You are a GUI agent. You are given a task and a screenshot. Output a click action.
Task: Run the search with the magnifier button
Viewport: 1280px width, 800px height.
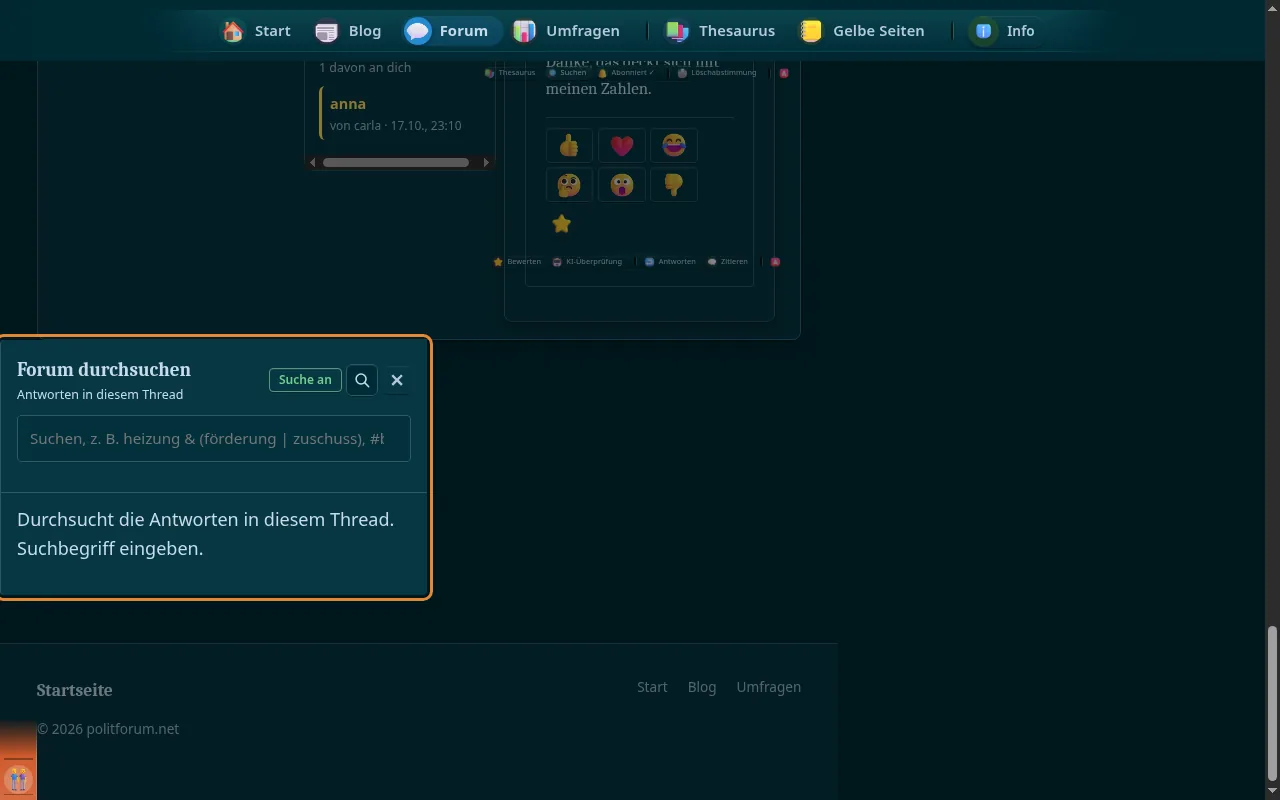pyautogui.click(x=362, y=380)
